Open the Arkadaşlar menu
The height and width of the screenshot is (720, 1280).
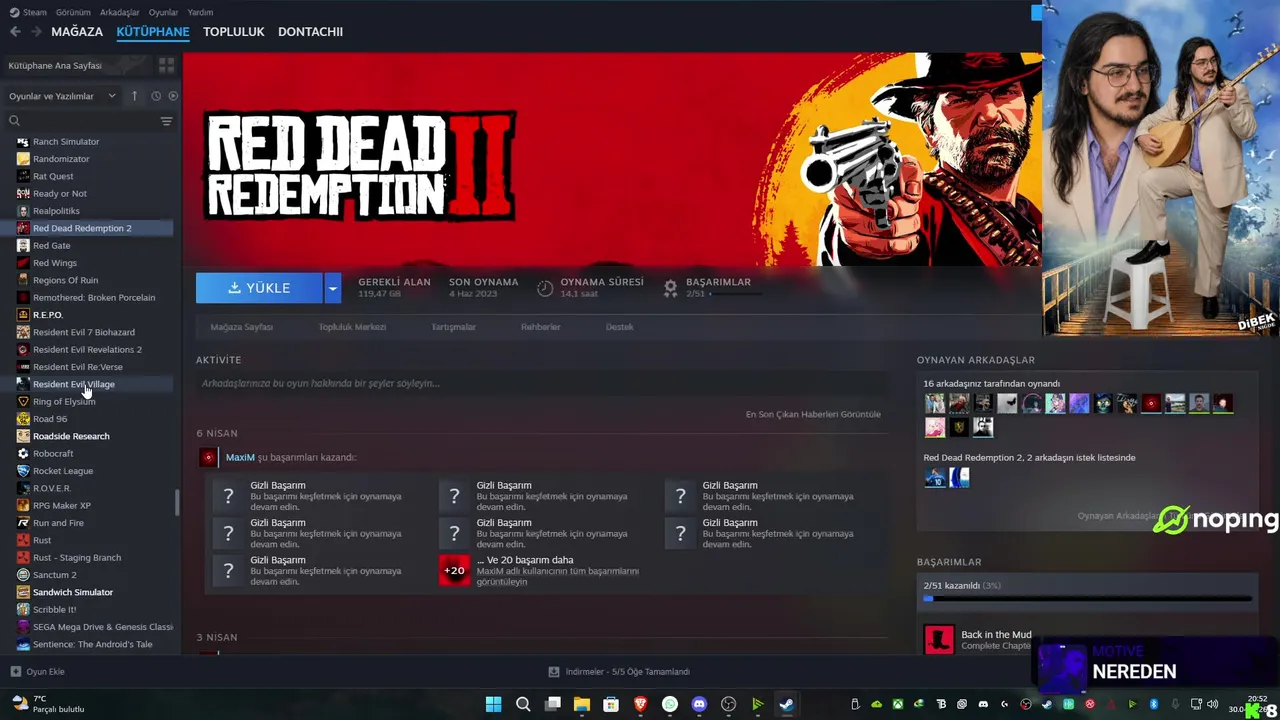point(120,12)
